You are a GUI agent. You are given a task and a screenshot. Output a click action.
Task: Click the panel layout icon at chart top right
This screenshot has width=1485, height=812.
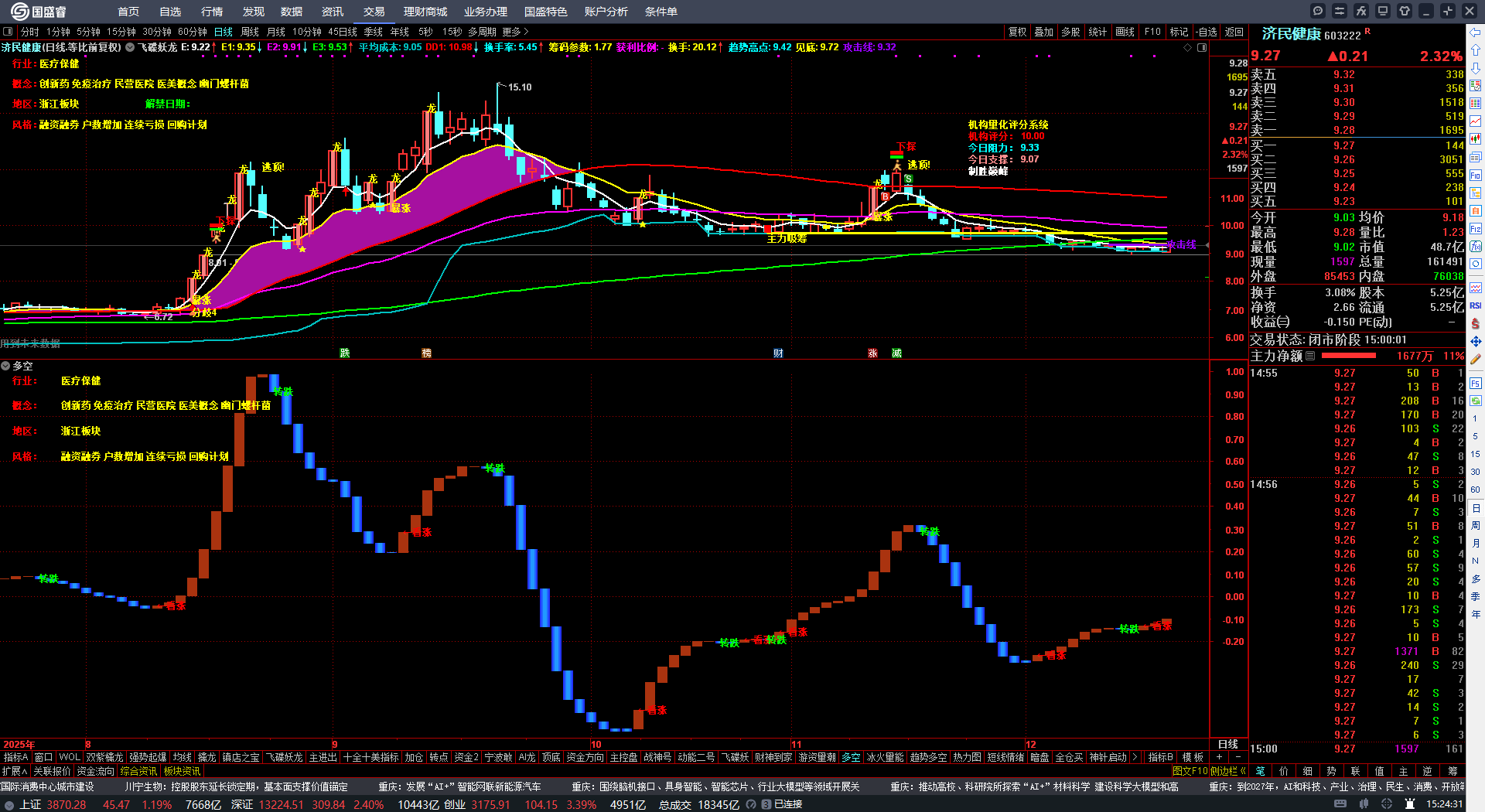tap(1202, 47)
